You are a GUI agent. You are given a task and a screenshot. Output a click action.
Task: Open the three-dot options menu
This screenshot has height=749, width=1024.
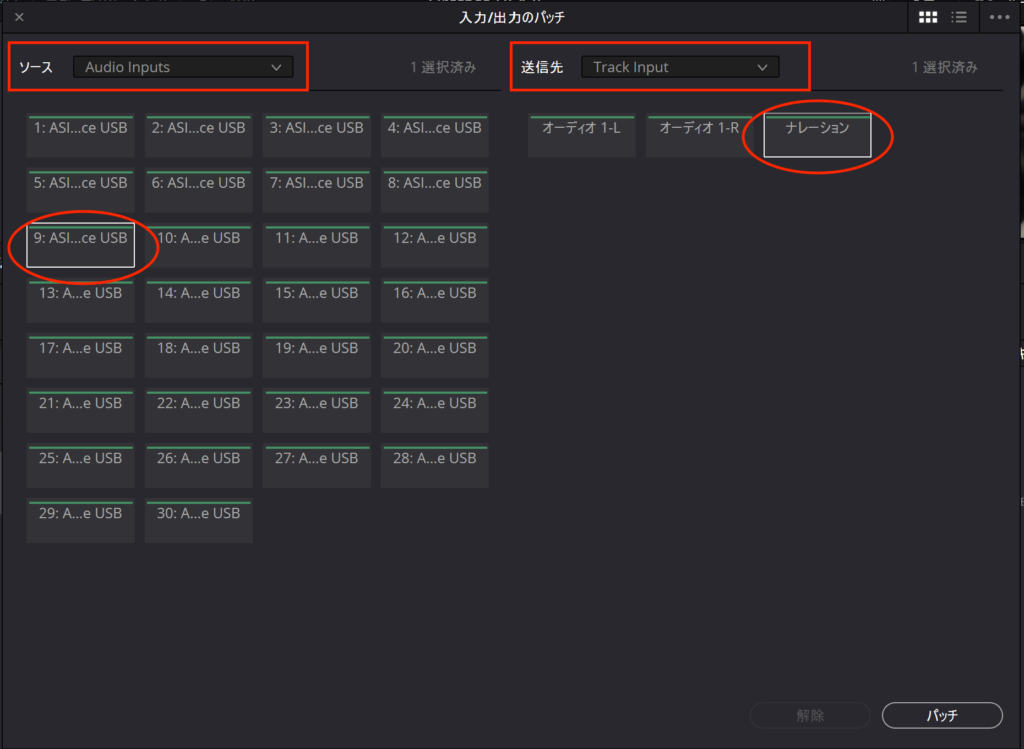click(x=999, y=17)
